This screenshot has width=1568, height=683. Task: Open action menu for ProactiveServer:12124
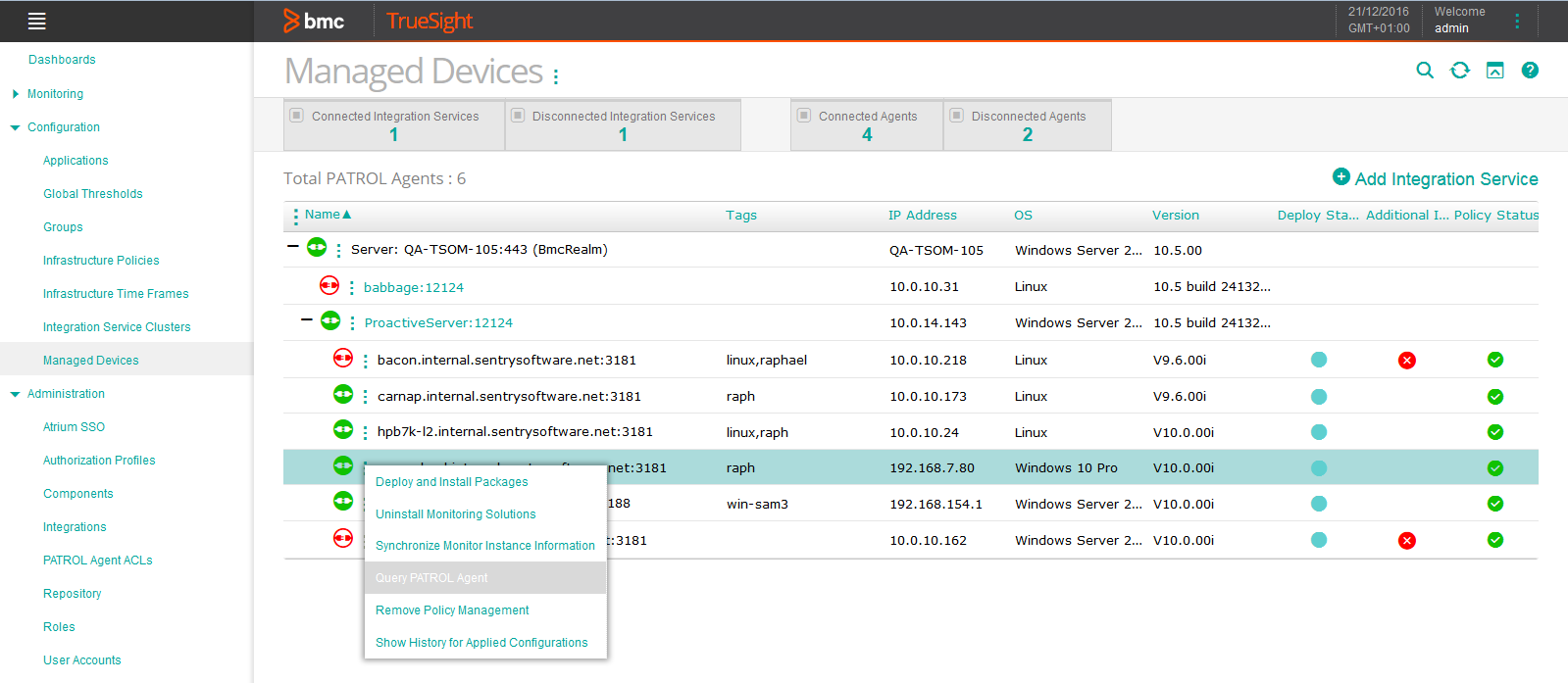352,323
